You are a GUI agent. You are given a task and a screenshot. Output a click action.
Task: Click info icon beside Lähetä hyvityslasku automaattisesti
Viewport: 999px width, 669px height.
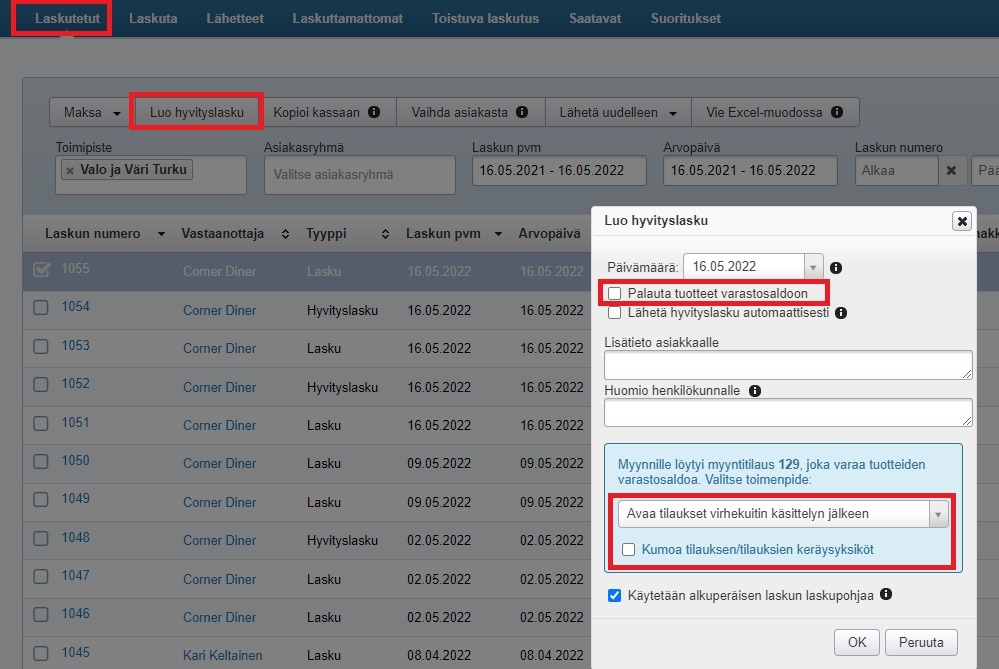point(841,313)
